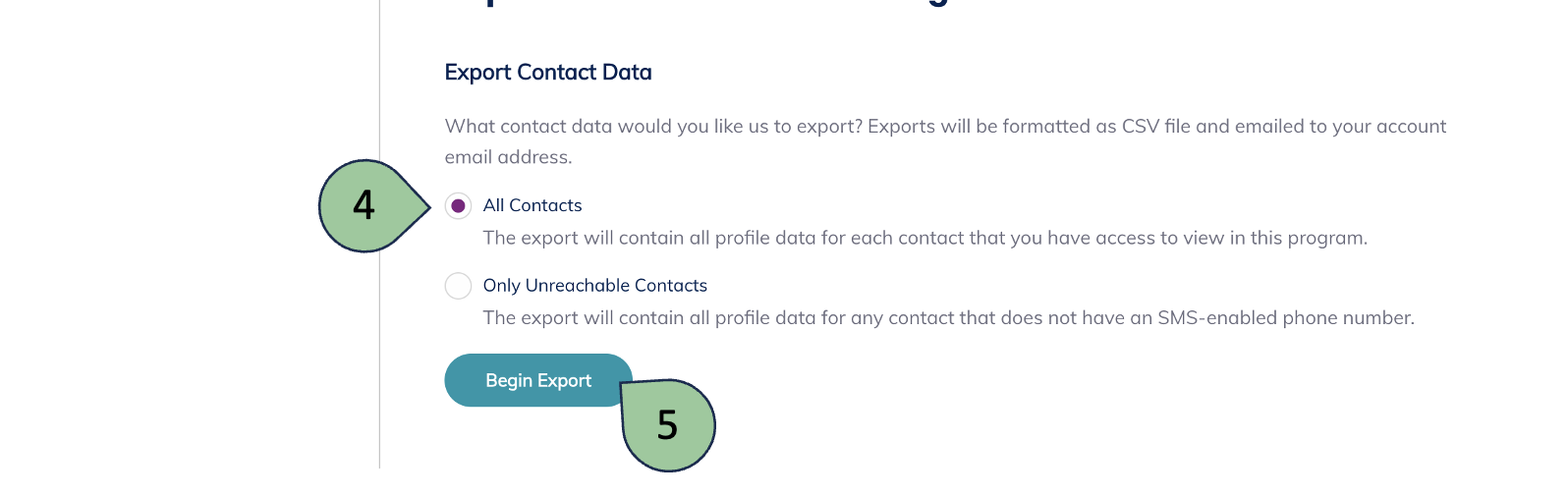
Task: Click the description mentioning SMS-enabled phone number
Action: pos(948,318)
